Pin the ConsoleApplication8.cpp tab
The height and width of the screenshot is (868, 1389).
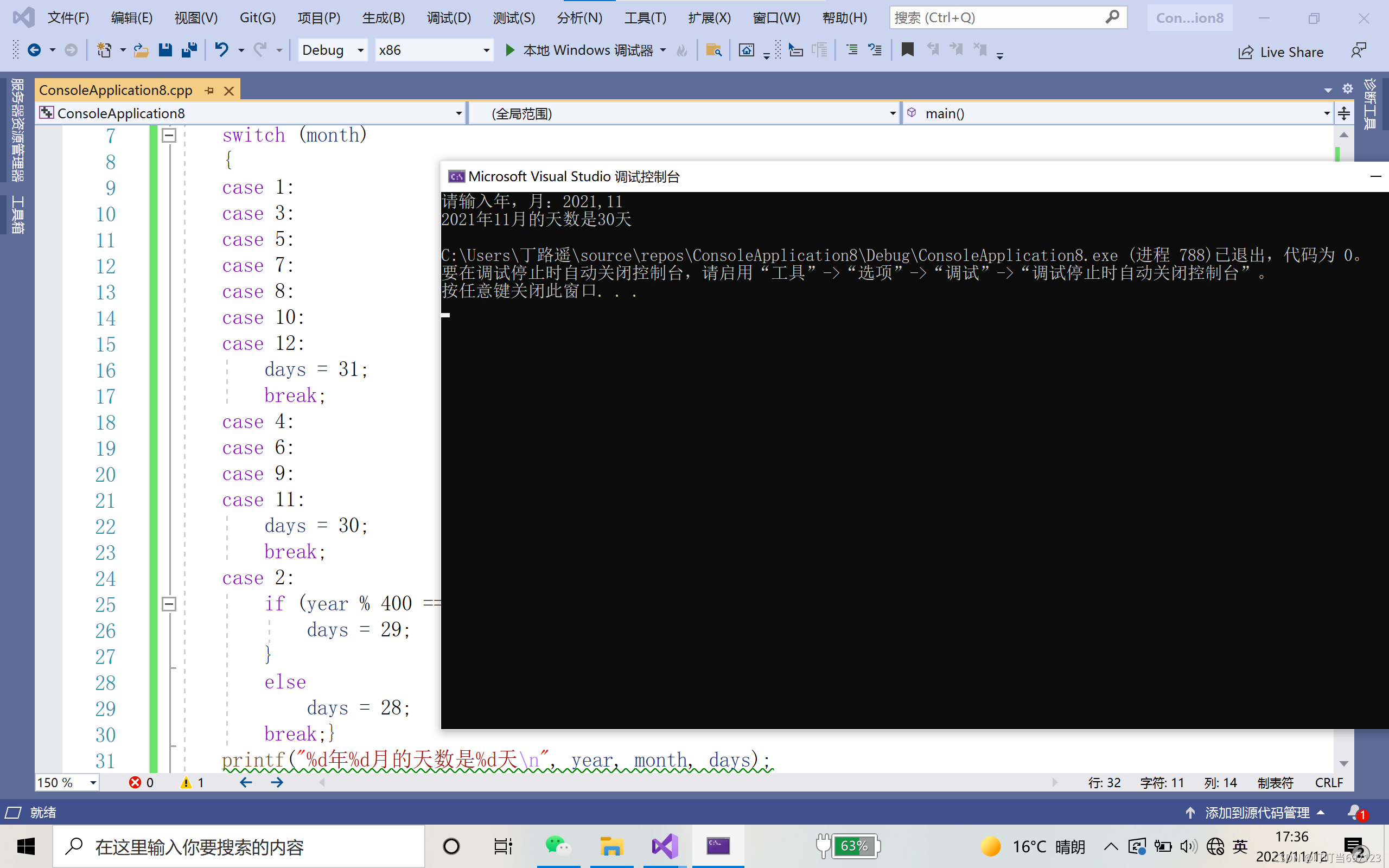[209, 91]
